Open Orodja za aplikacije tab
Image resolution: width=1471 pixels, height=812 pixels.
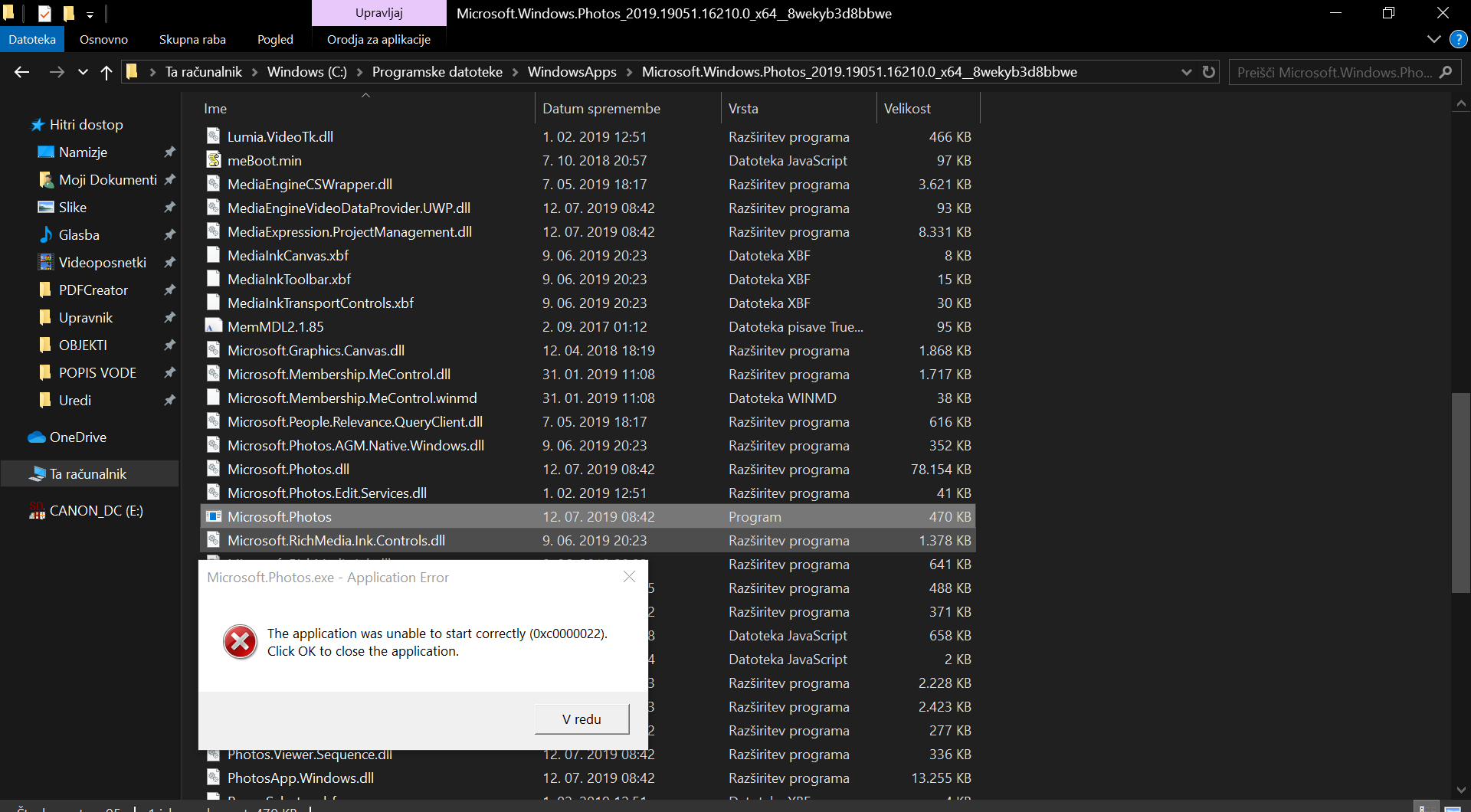378,39
